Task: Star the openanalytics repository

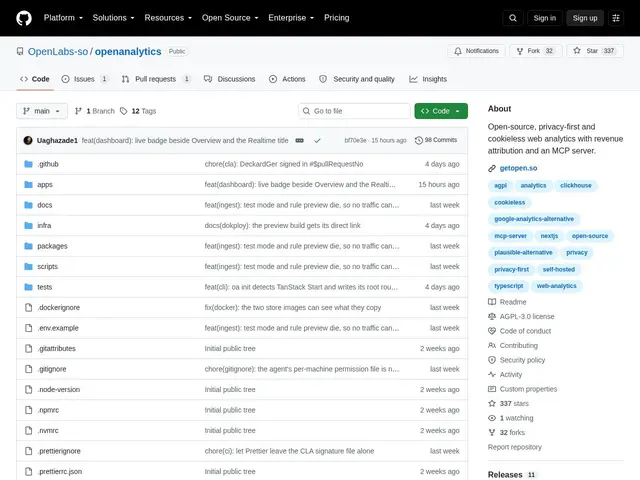Action: tap(595, 51)
